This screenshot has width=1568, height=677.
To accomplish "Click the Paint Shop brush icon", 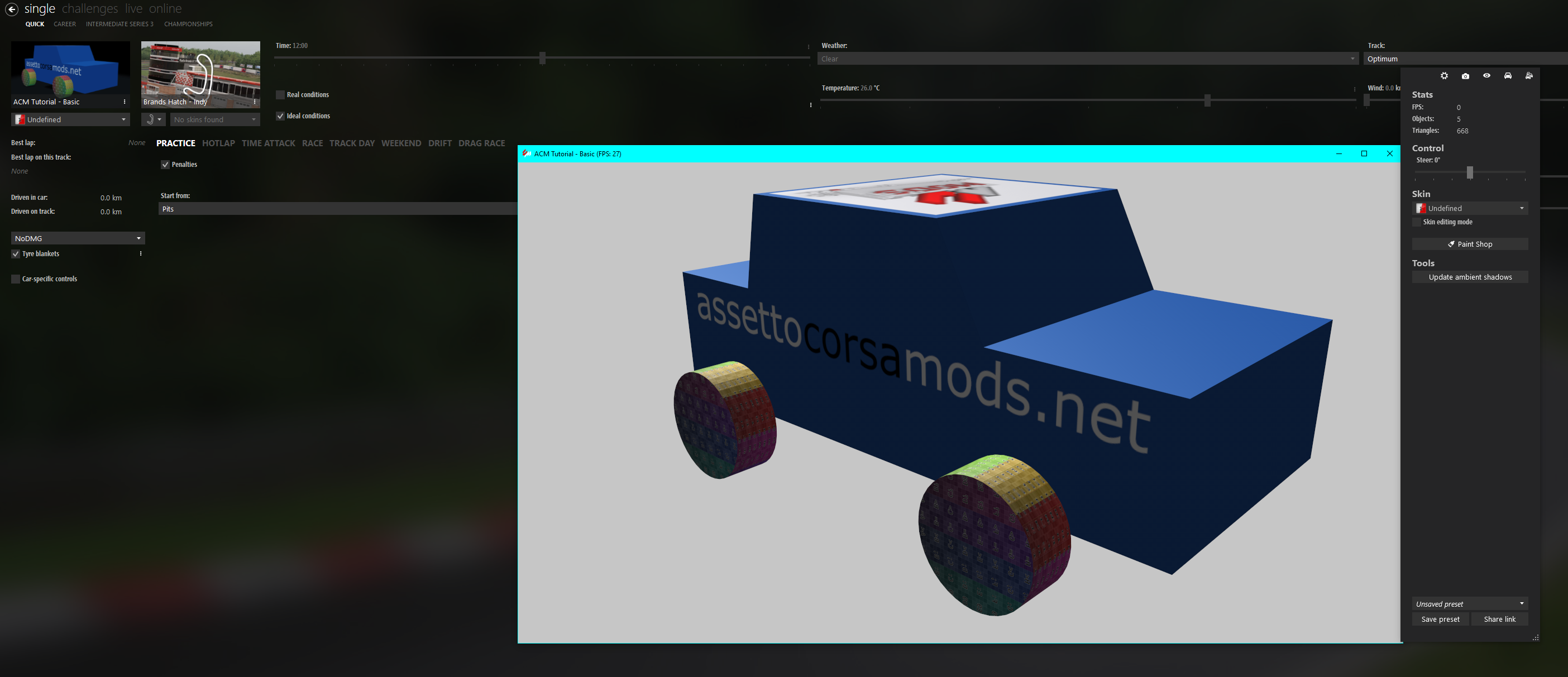I will coord(1451,244).
